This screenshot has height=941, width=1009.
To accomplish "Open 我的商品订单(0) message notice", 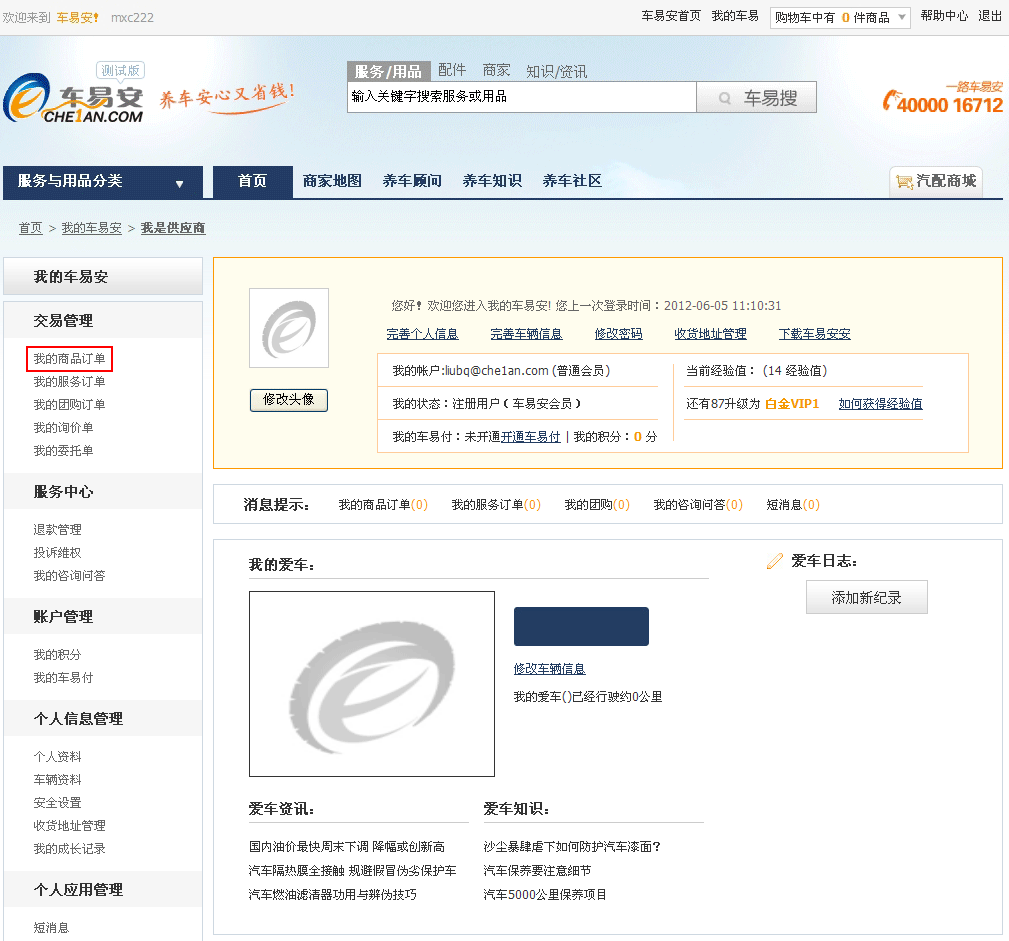I will tap(383, 505).
